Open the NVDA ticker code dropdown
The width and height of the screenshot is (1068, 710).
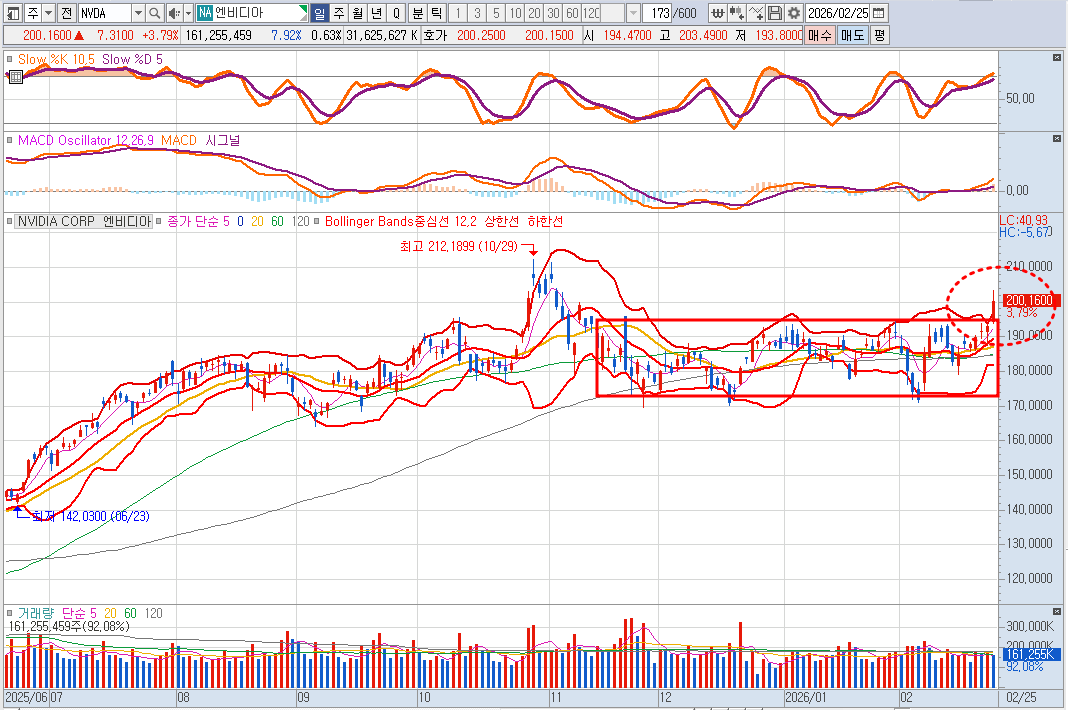[138, 13]
